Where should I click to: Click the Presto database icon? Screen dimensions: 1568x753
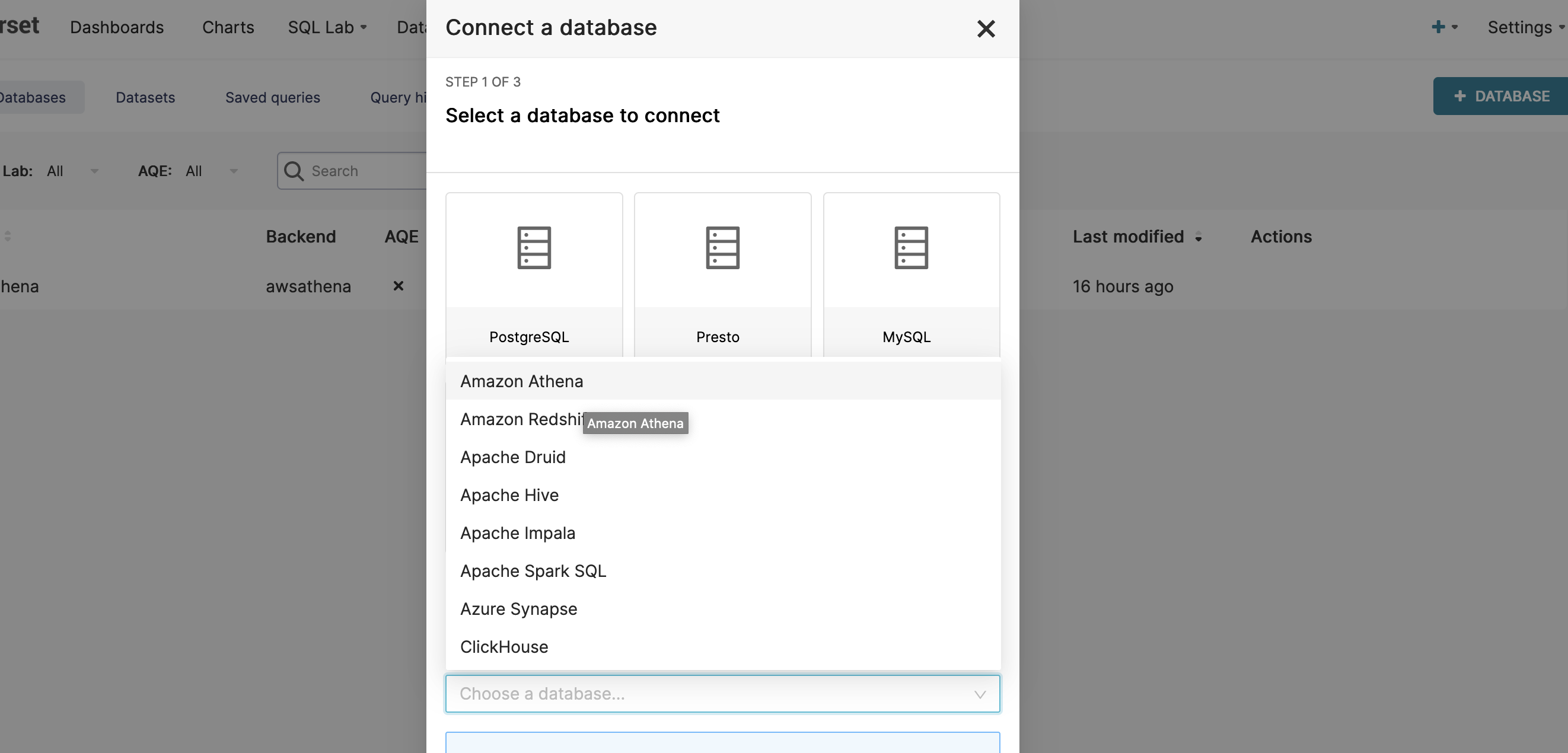(x=722, y=248)
